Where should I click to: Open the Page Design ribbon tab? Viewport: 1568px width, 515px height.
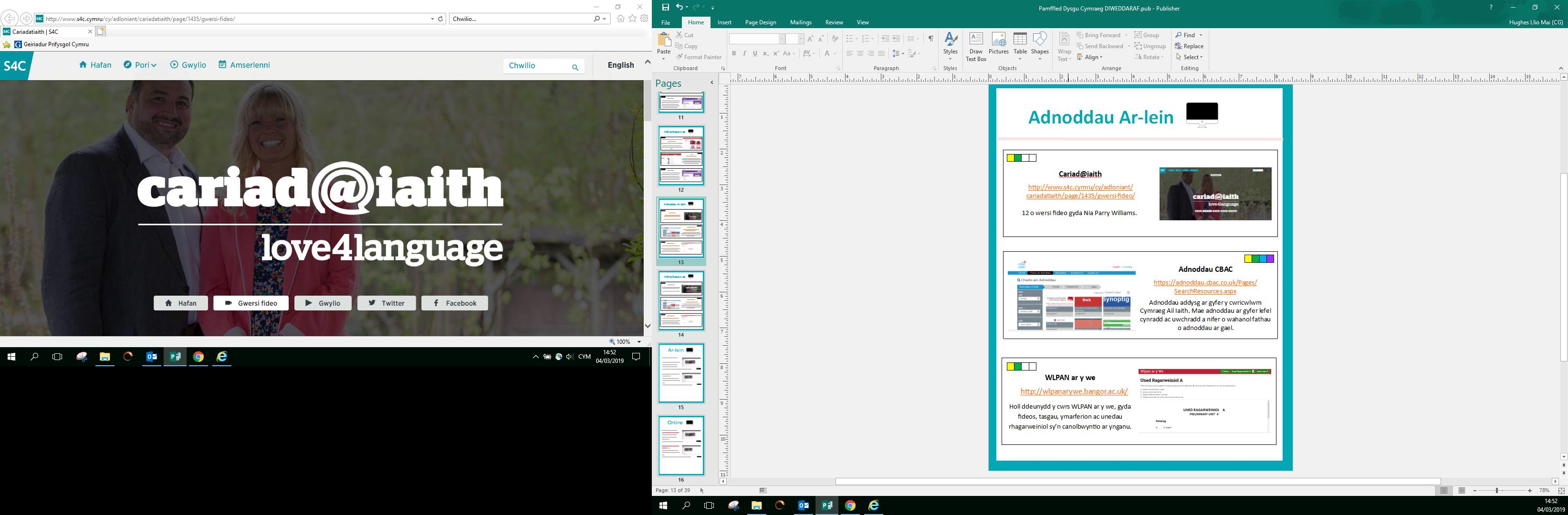(x=760, y=22)
